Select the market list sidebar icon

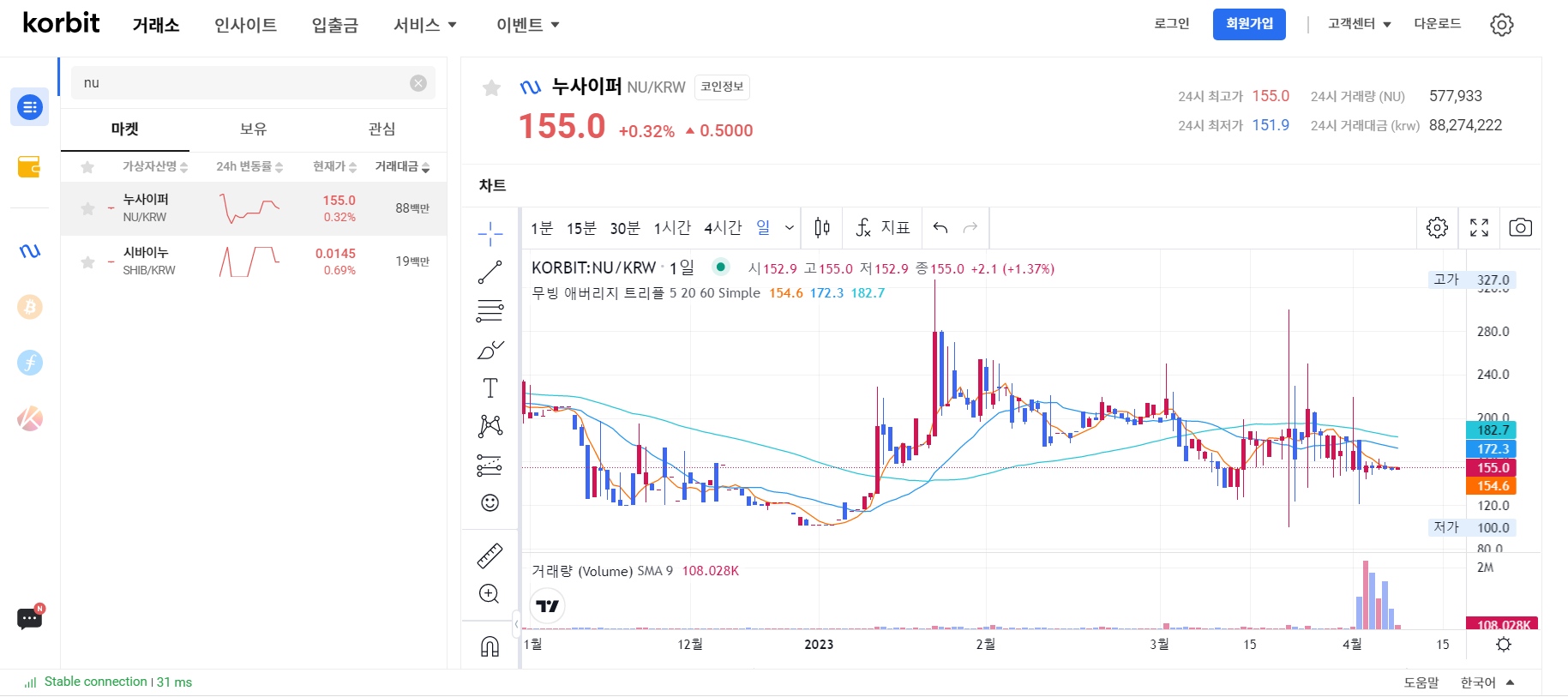click(x=30, y=107)
